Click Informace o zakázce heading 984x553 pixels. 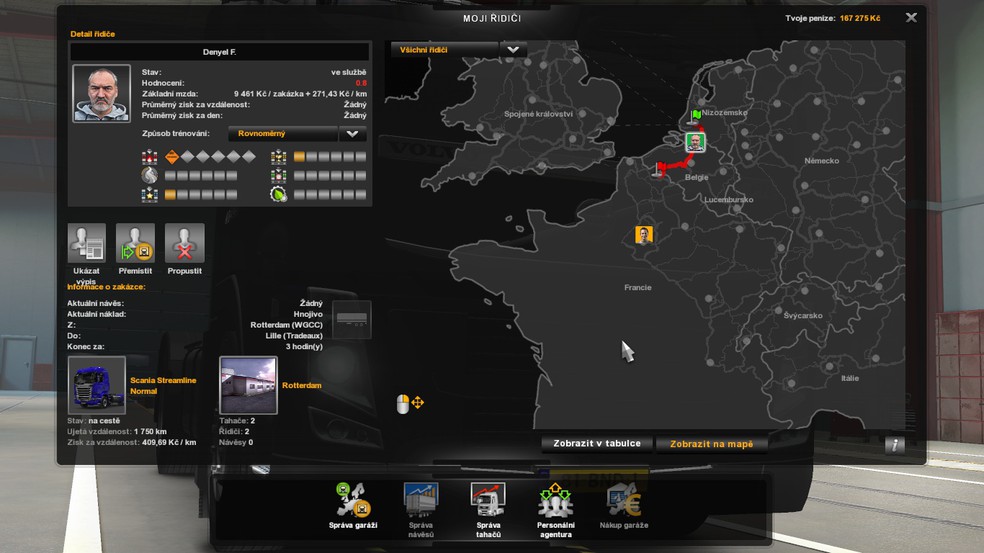click(x=106, y=287)
